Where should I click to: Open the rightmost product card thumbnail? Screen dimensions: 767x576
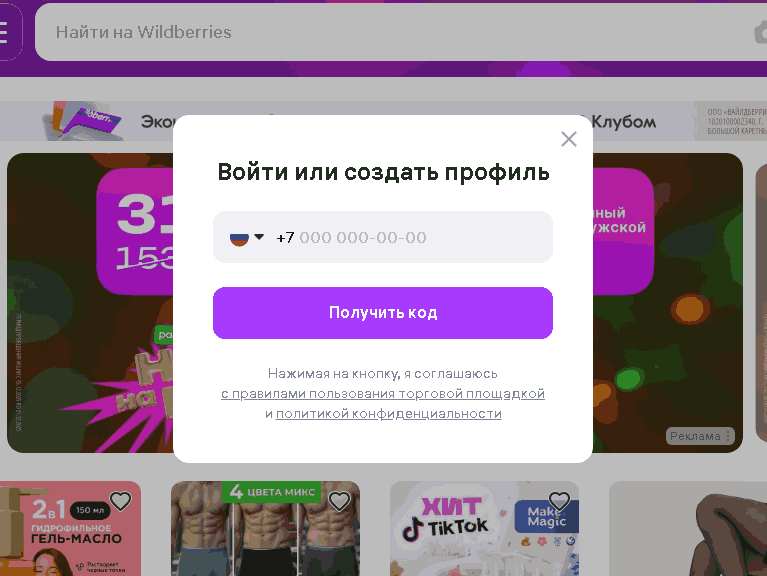688,529
